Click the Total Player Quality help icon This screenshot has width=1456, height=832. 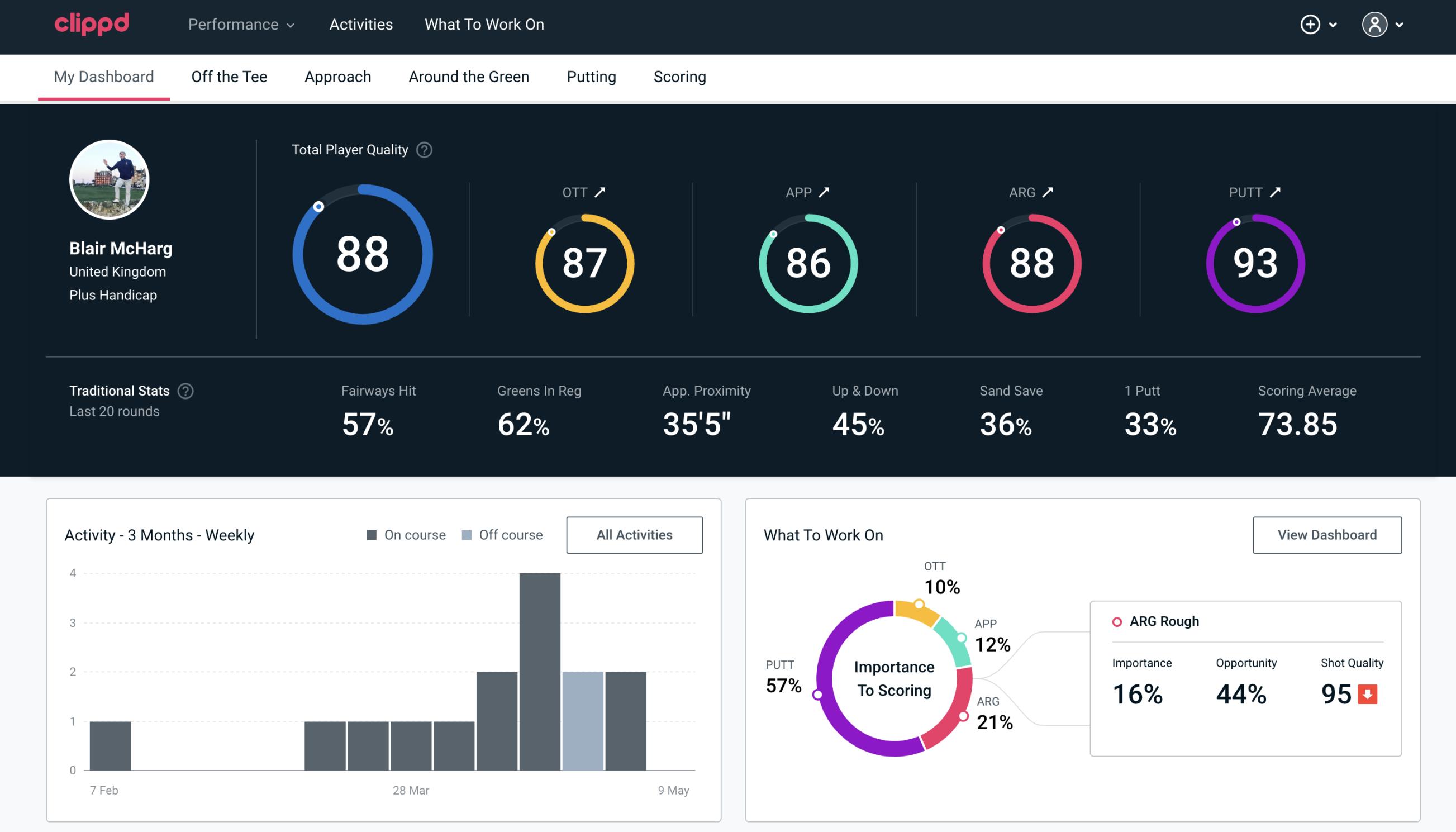pyautogui.click(x=423, y=149)
